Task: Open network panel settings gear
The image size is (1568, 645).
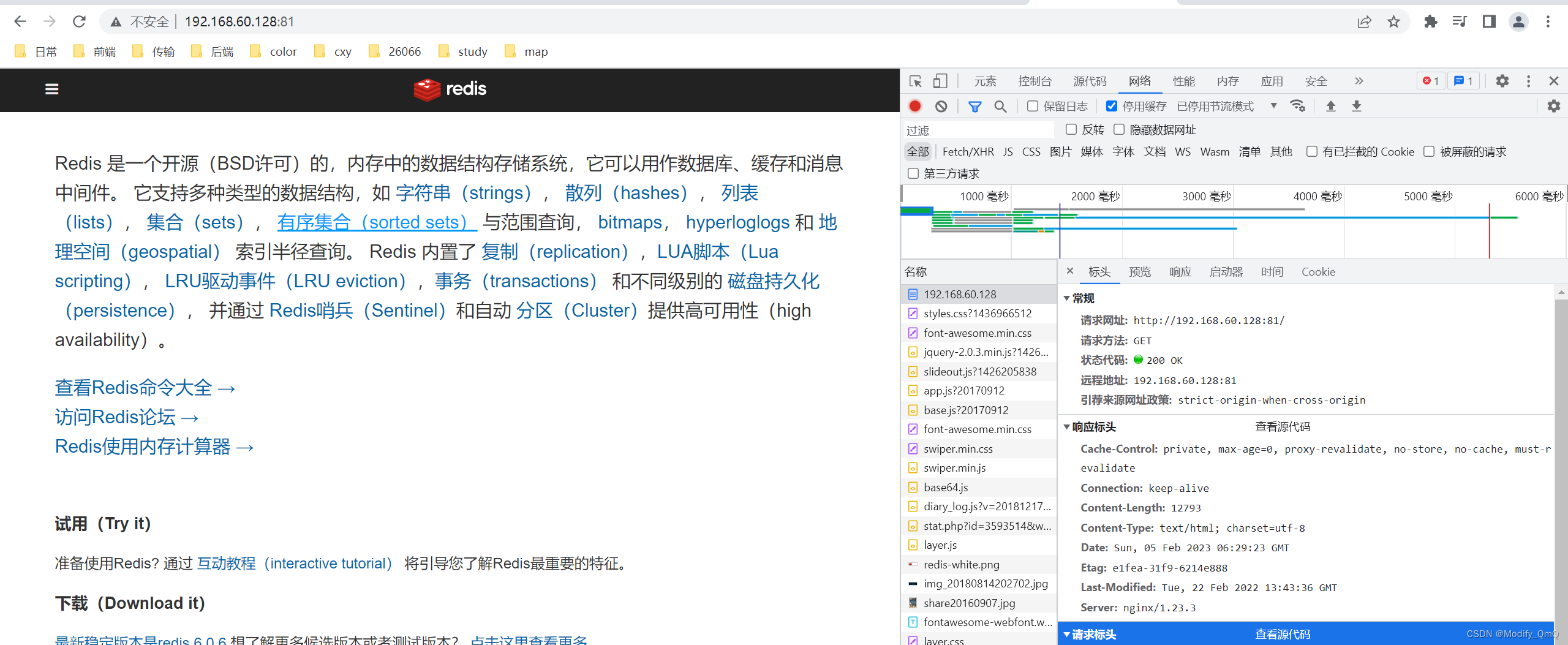Action: 1554,106
